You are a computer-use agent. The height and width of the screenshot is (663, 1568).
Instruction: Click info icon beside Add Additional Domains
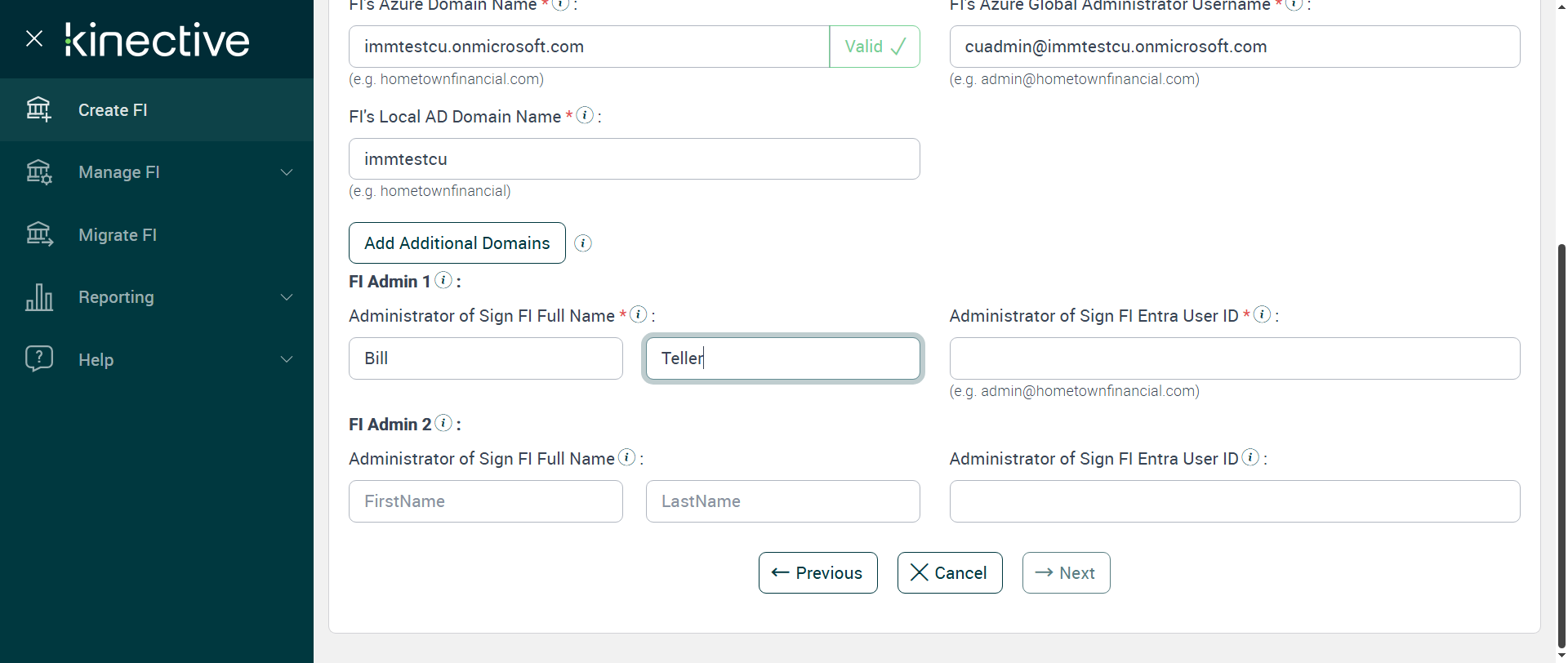(x=583, y=243)
